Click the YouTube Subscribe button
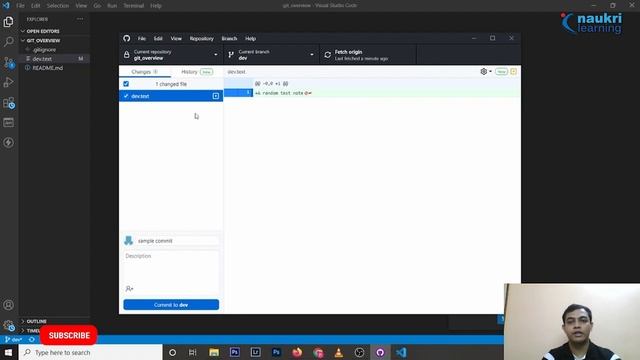640x360 pixels. point(69,335)
